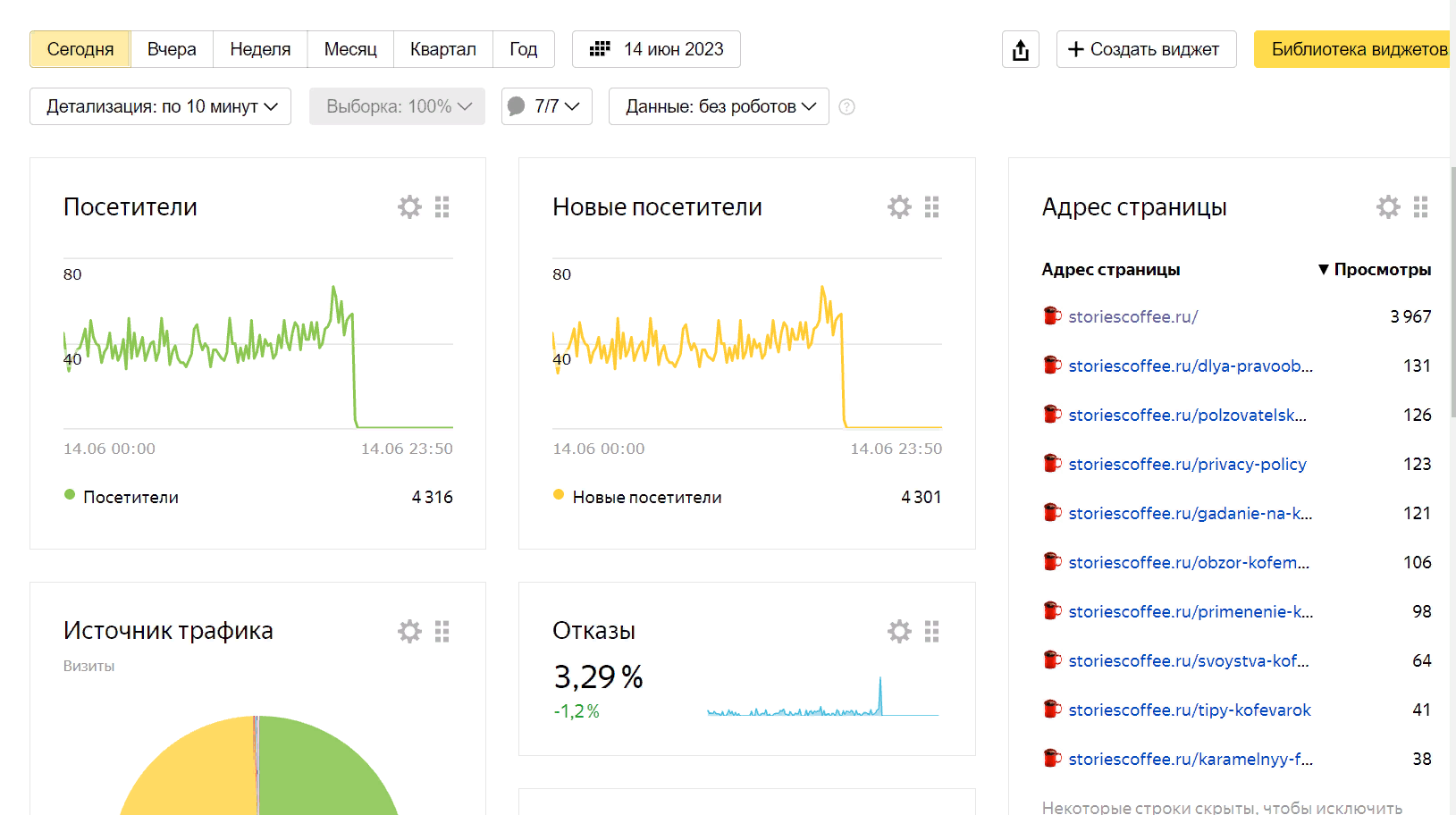Click the help question mark icon
Viewport: 1456px width, 815px height.
[x=847, y=107]
